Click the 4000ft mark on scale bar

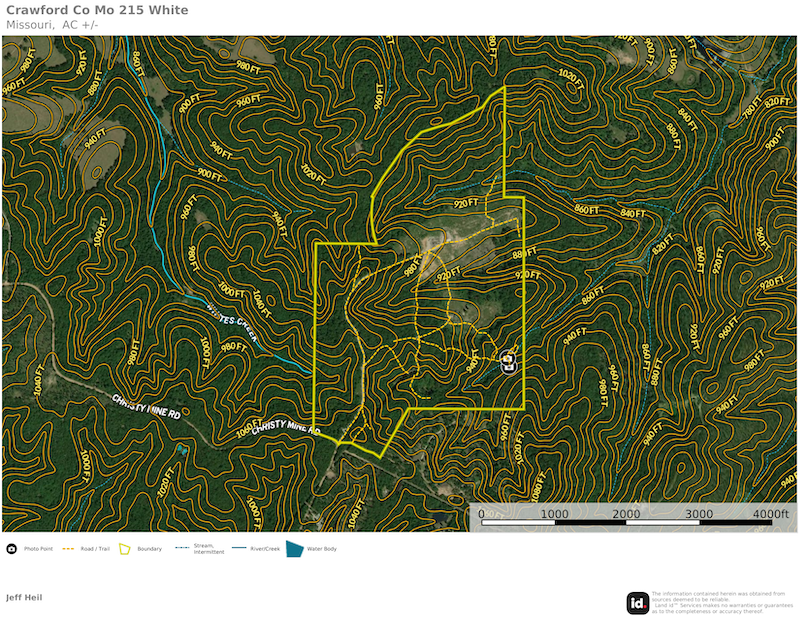point(770,514)
